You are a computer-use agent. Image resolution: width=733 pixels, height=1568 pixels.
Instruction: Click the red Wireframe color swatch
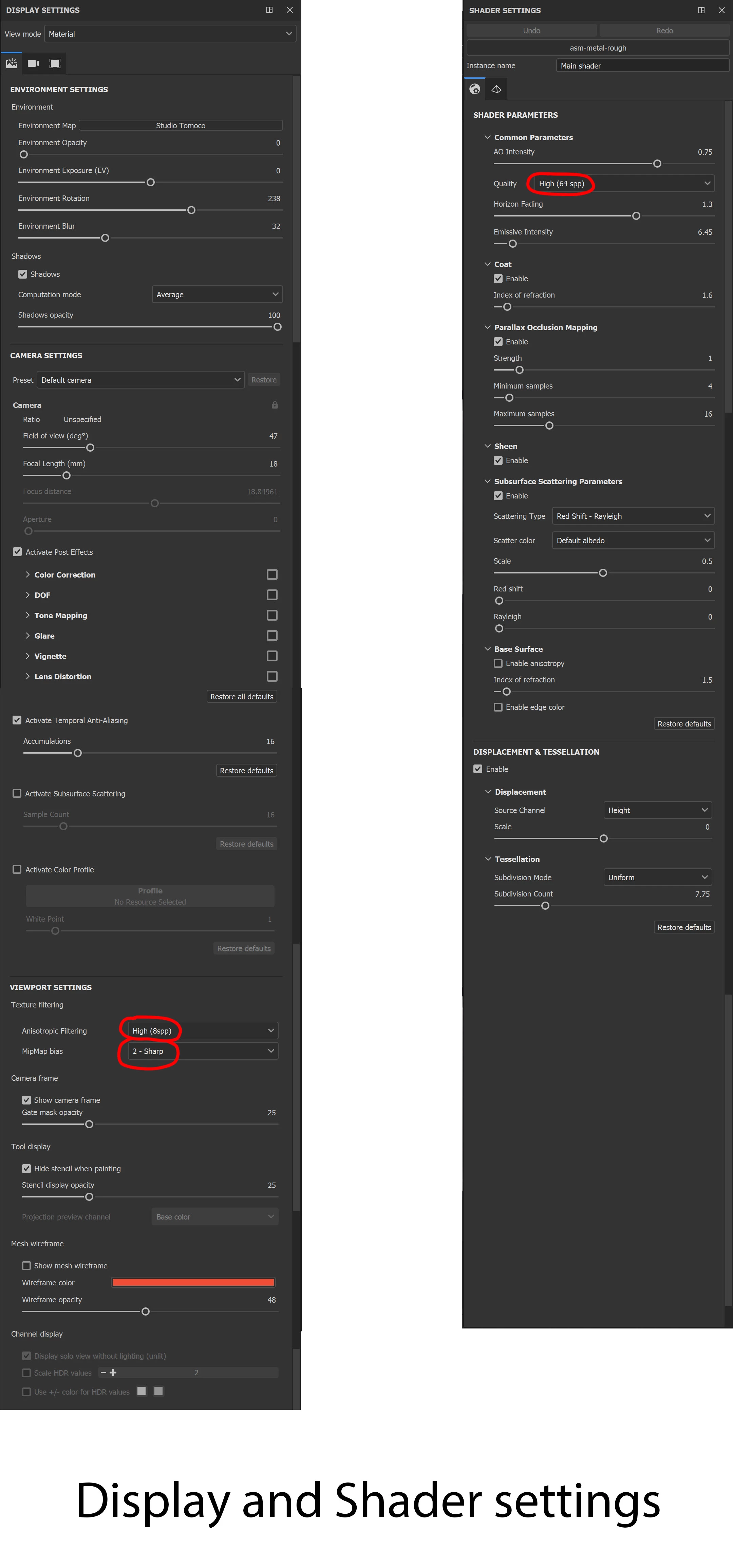point(193,1283)
